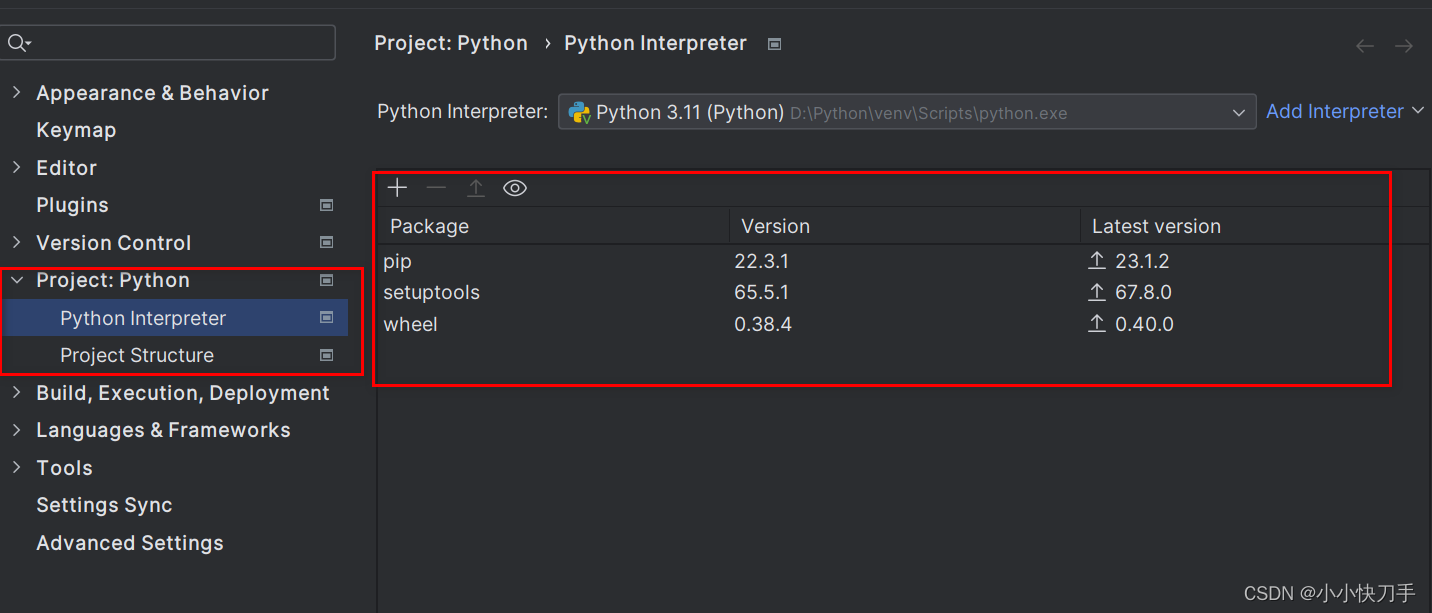Click icon next to Python Interpreter breadcrumb

click(x=774, y=44)
